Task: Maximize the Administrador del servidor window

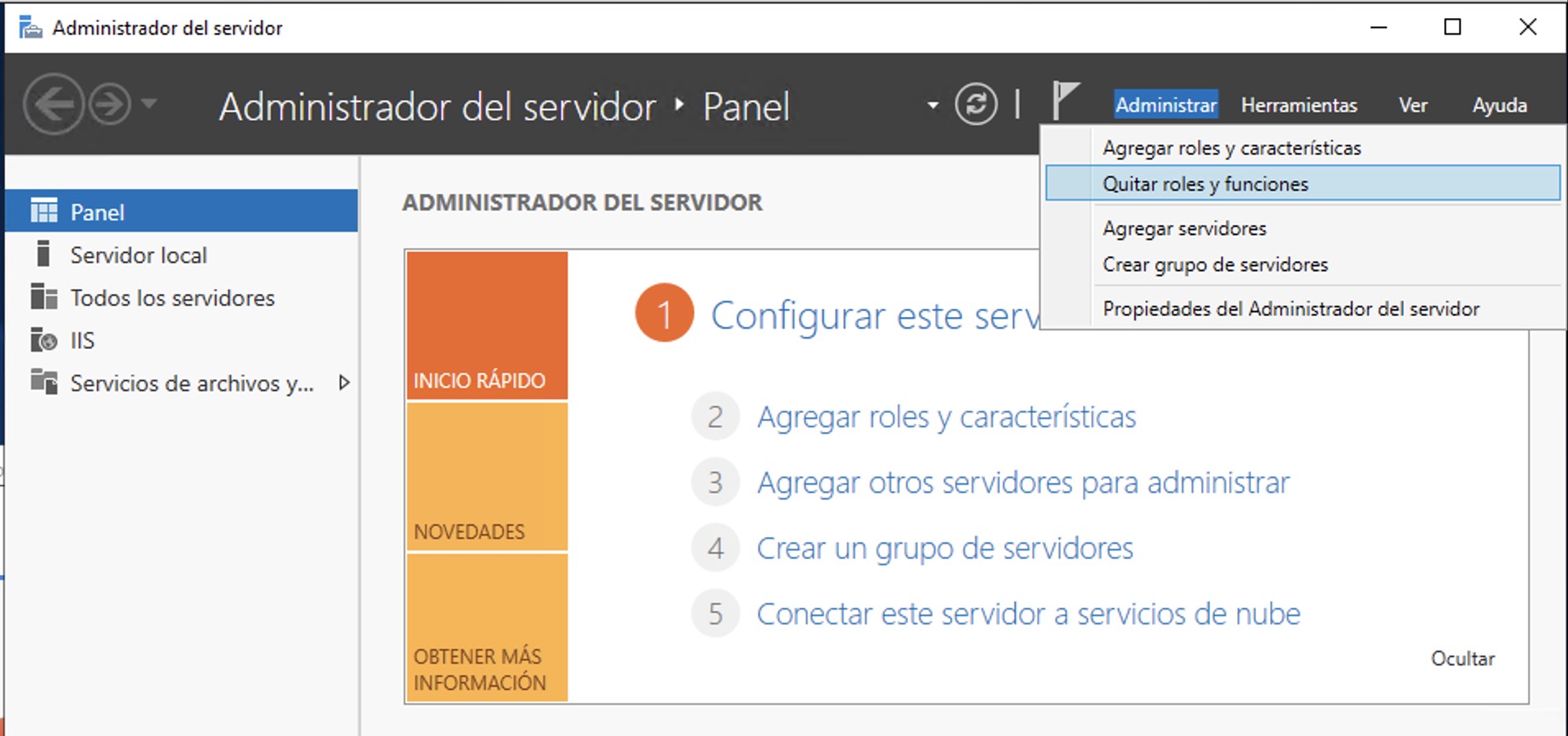Action: [1452, 27]
